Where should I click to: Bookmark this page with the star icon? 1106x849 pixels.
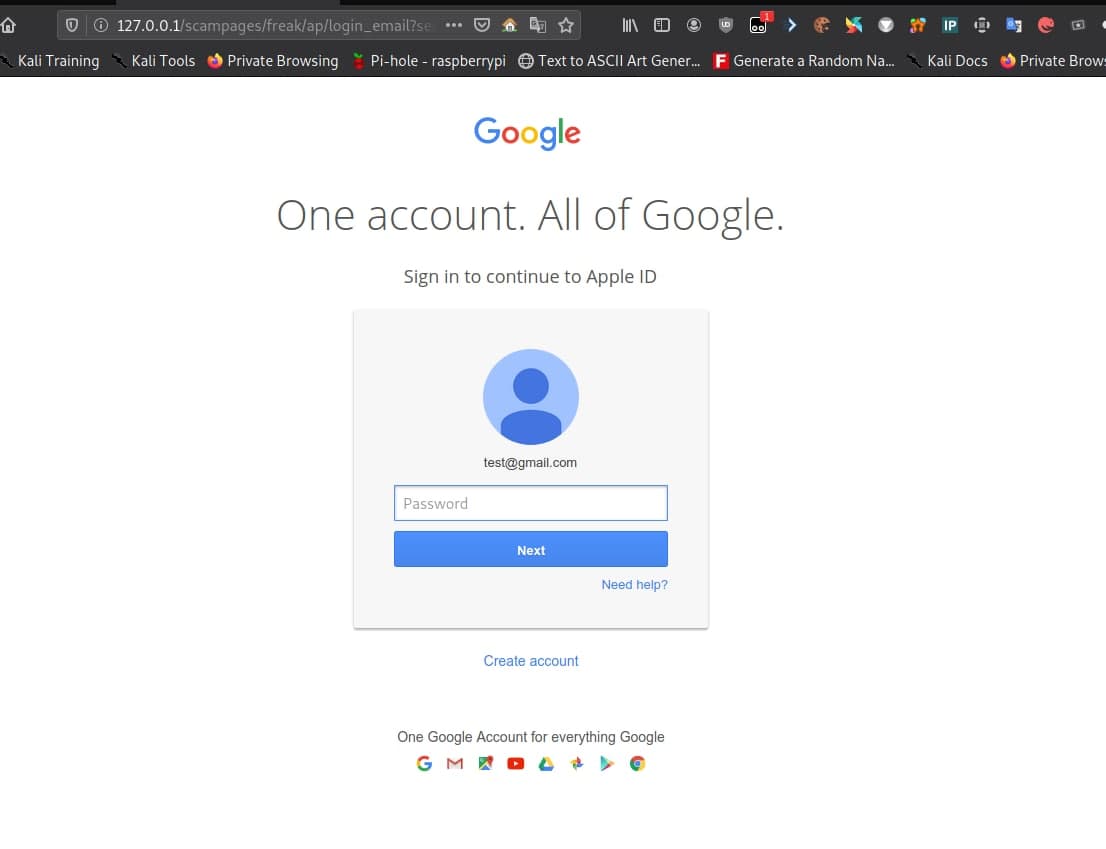coord(566,25)
